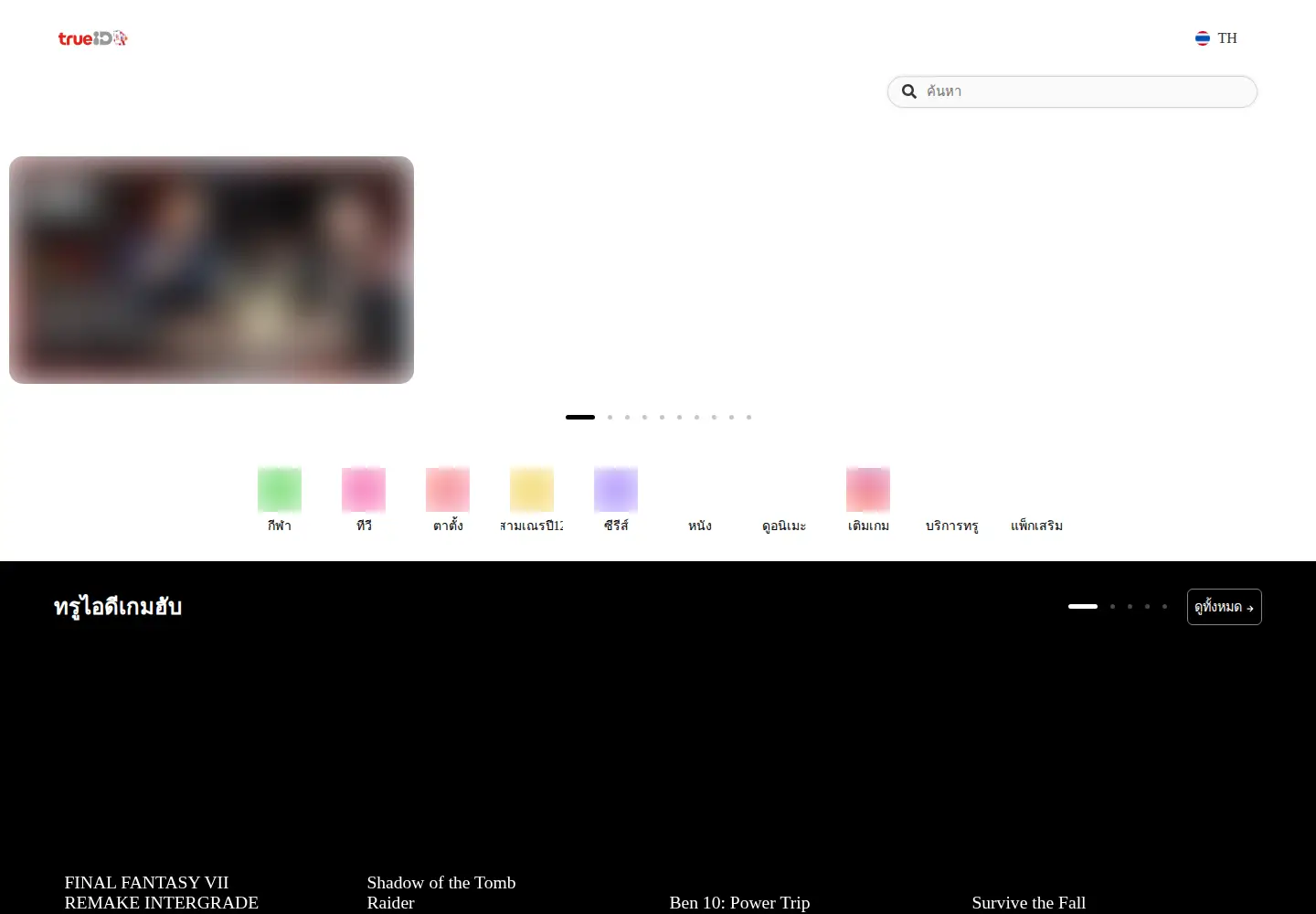Open FINAL FANTASY VII REMAKE INTERGRADE game
This screenshot has height=914, width=1316.
(x=162, y=892)
